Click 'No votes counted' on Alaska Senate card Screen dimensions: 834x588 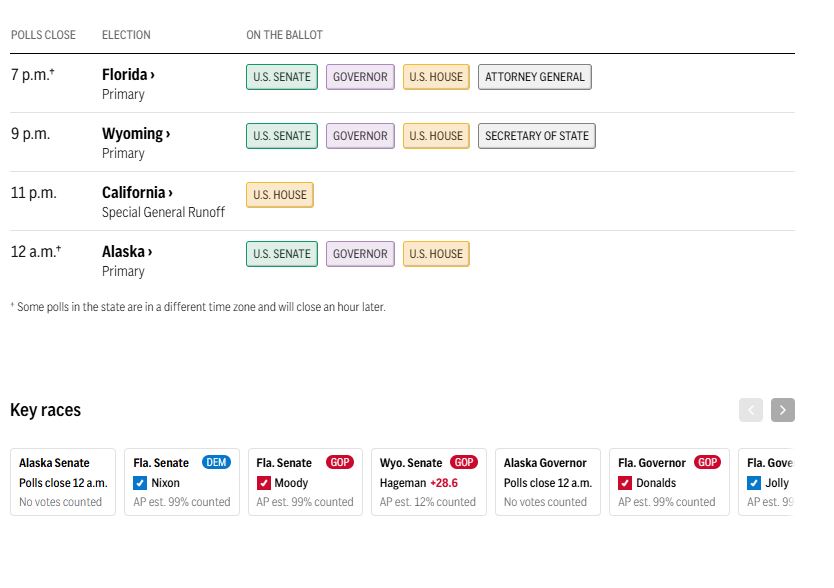pos(60,502)
